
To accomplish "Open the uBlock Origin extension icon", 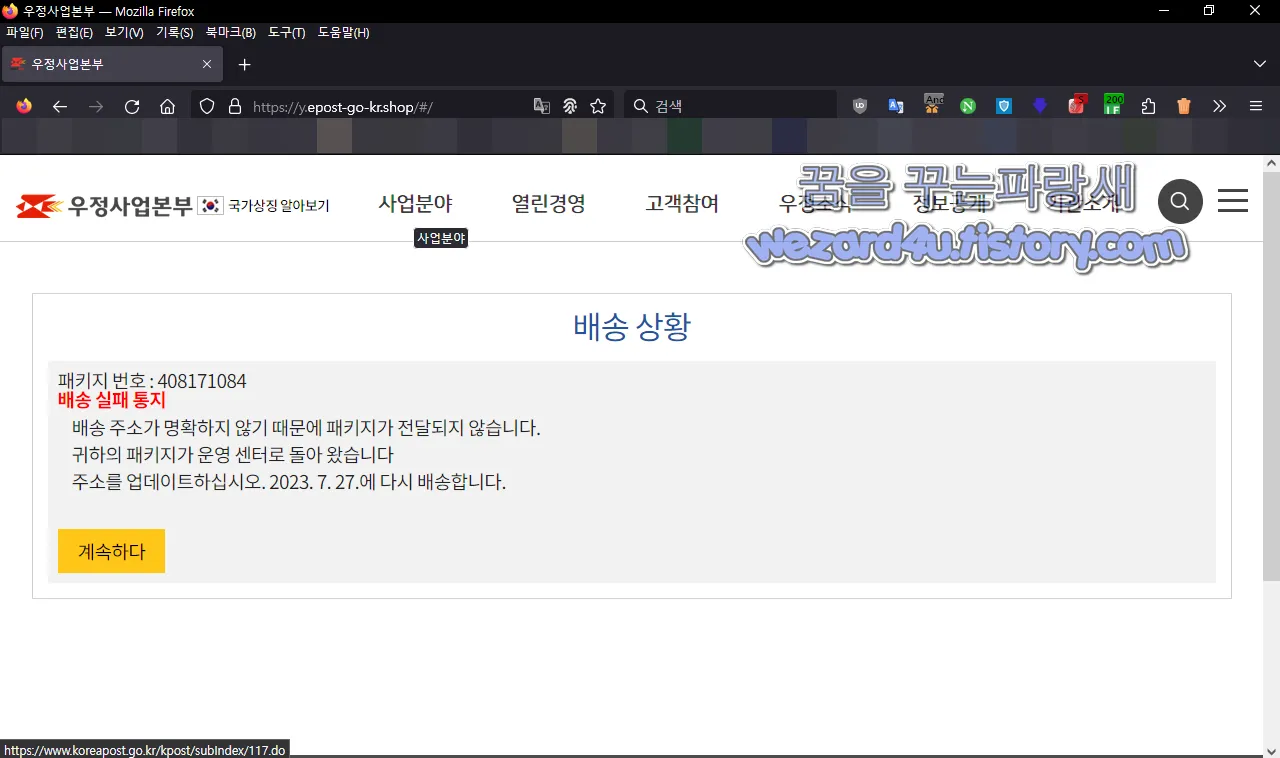I will point(859,105).
